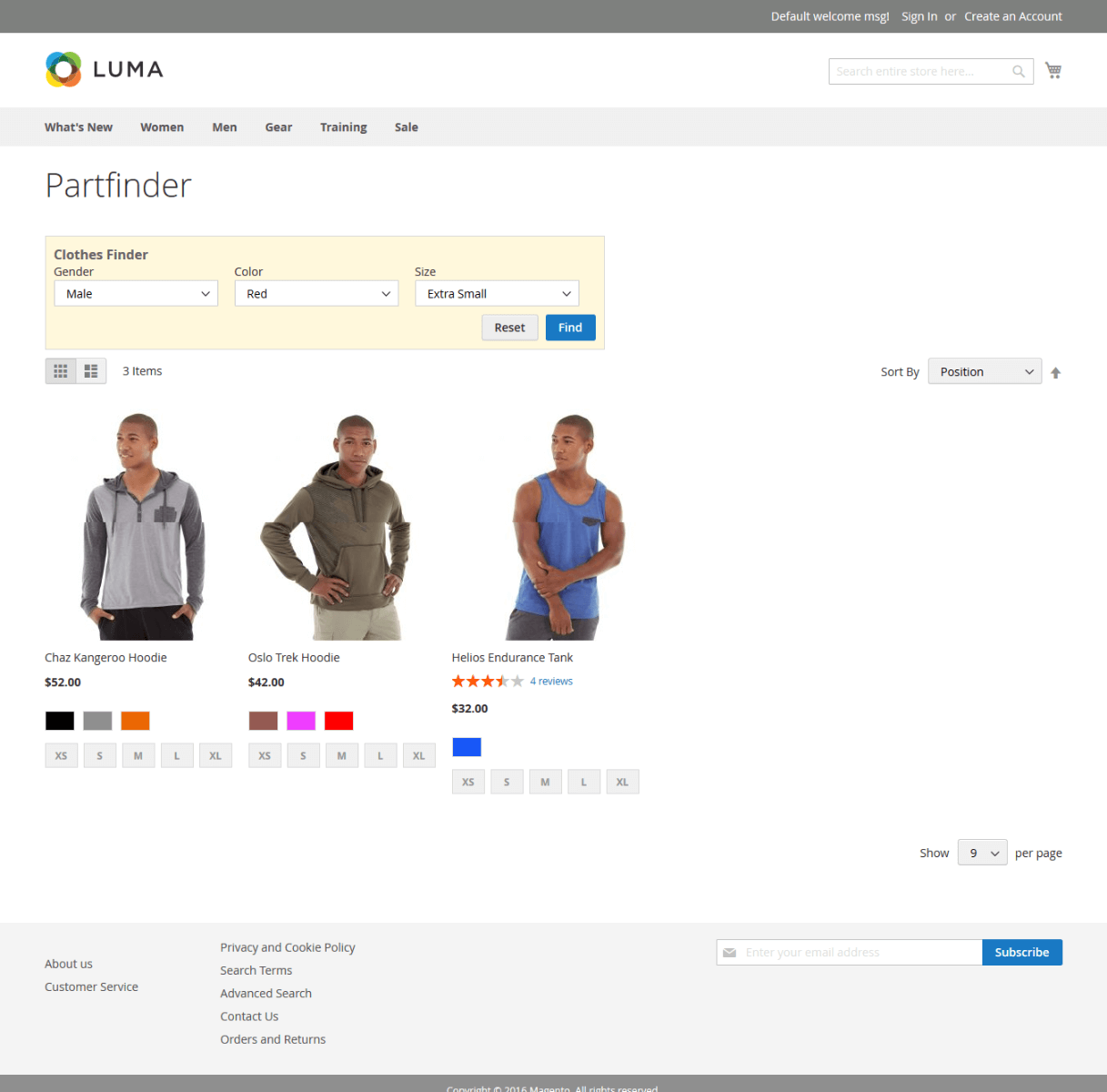Click the newsletter email address field
1107x1092 pixels.
point(860,953)
